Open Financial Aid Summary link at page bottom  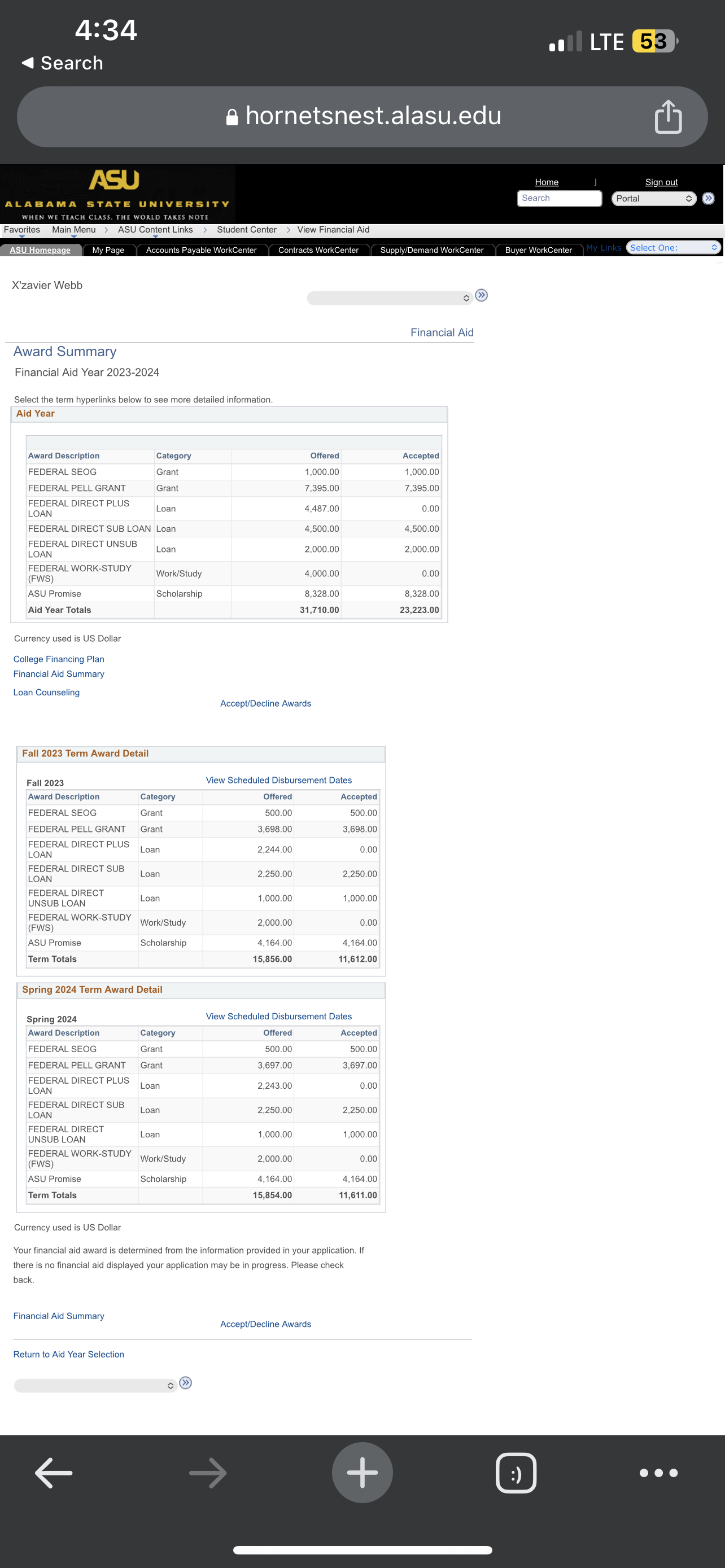pyautogui.click(x=58, y=1315)
